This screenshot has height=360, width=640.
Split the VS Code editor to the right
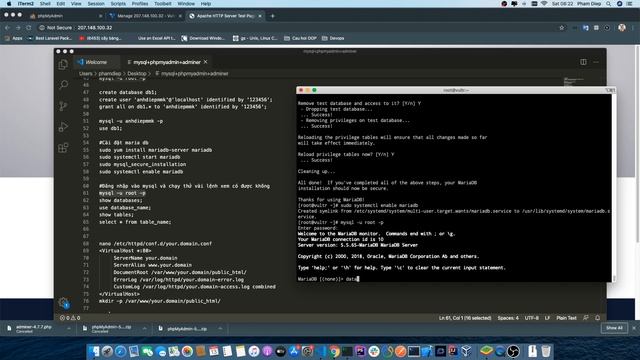click(x=583, y=62)
